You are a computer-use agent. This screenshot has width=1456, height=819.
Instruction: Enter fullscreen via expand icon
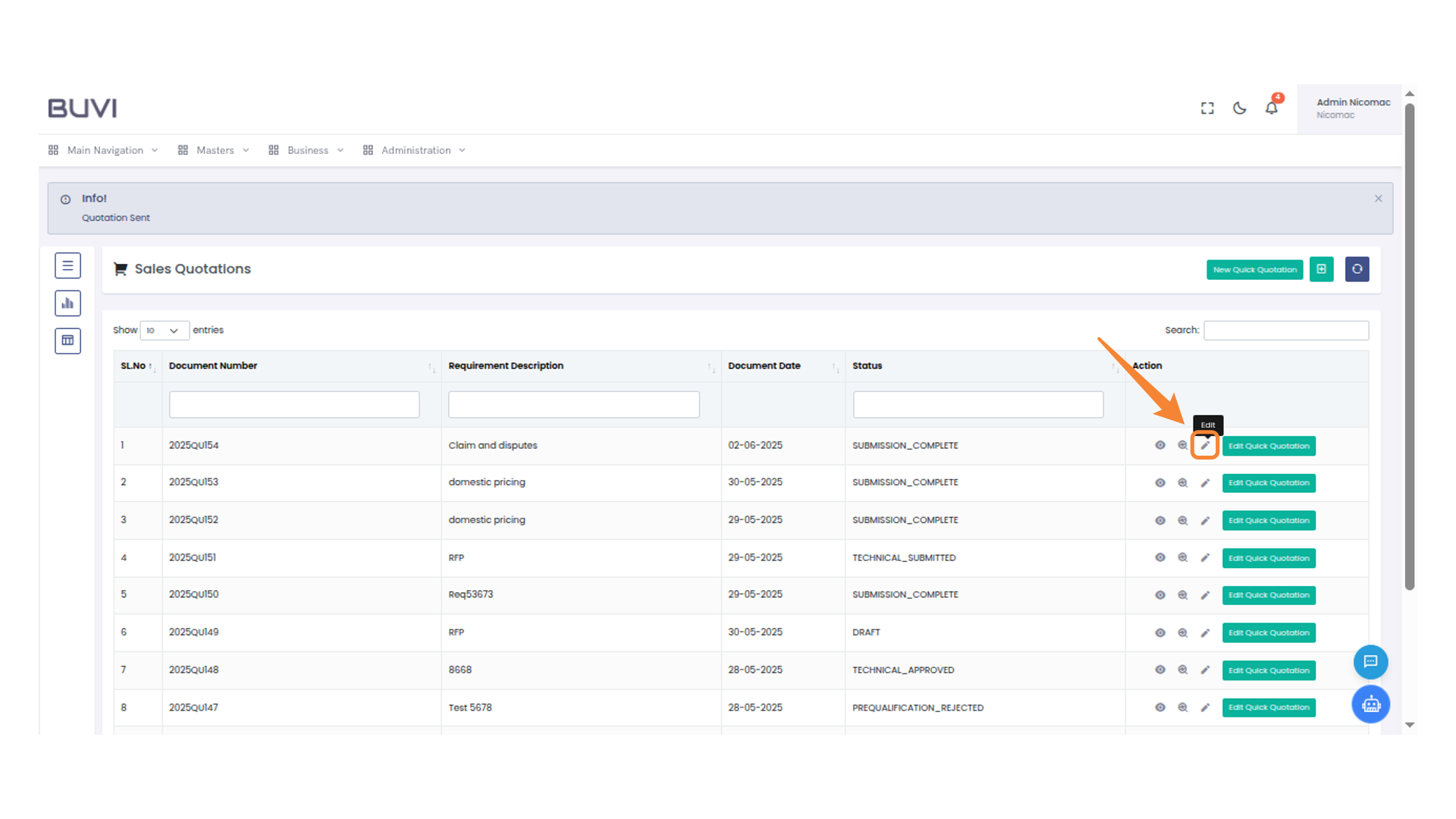1207,108
